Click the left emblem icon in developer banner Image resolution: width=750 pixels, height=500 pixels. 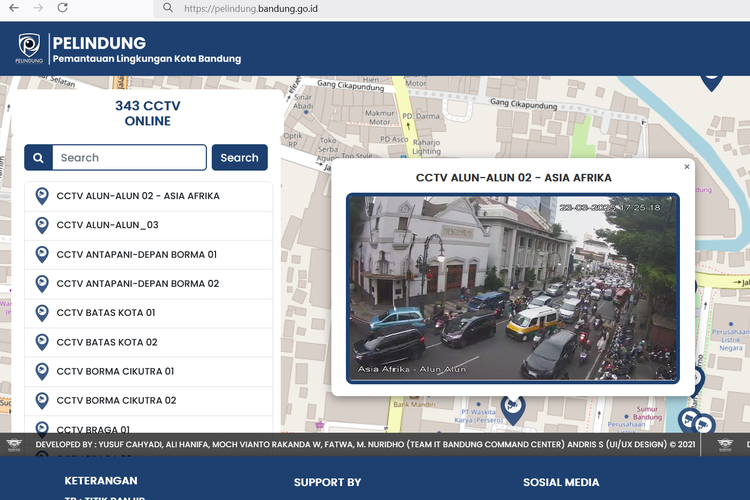(x=14, y=445)
